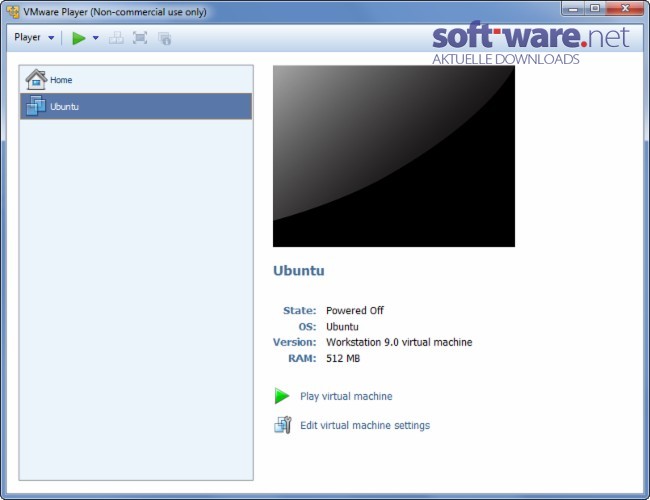Click the Home house icon
The width and height of the screenshot is (650, 500).
(x=36, y=79)
